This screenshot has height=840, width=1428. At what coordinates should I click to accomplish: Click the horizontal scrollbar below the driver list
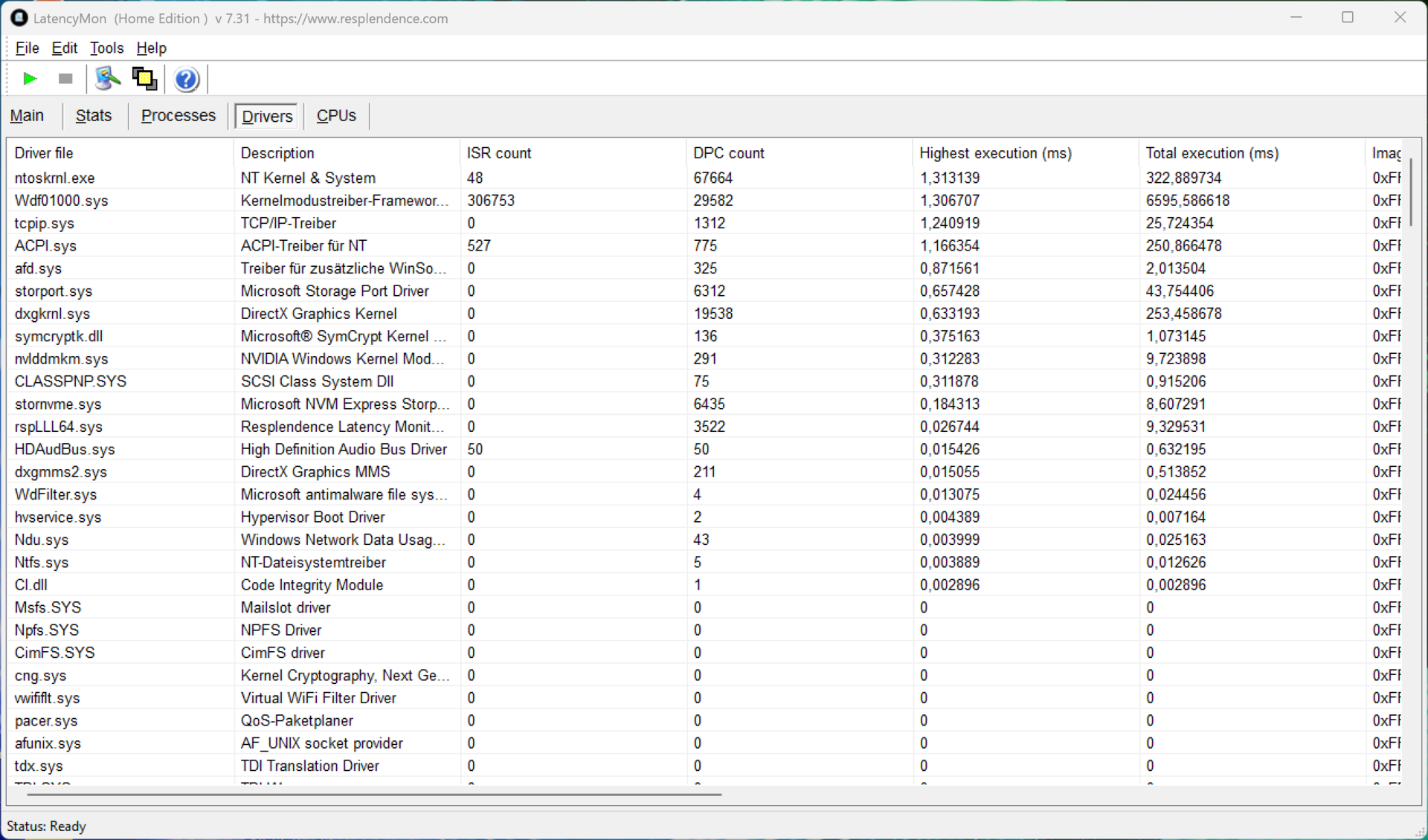tap(373, 794)
